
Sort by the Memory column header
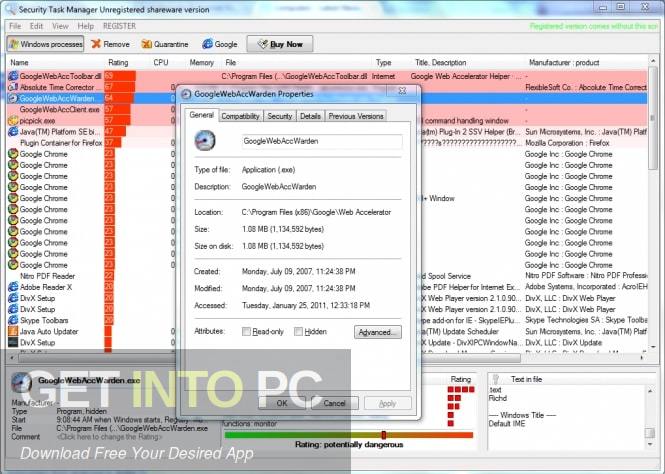(x=201, y=62)
